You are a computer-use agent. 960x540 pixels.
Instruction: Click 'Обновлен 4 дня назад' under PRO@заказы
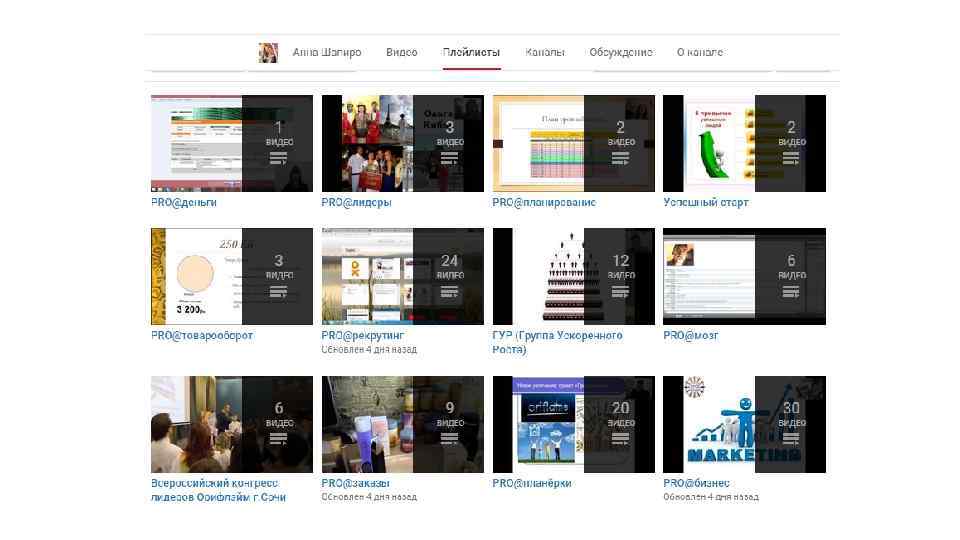coord(369,497)
